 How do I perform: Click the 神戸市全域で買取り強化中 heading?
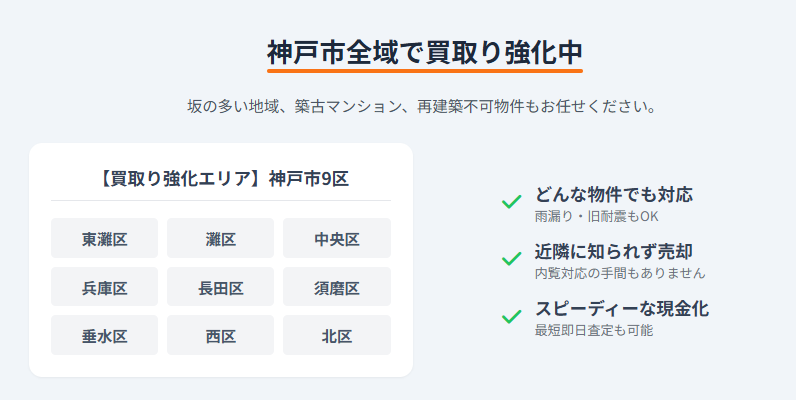[x=425, y=52]
